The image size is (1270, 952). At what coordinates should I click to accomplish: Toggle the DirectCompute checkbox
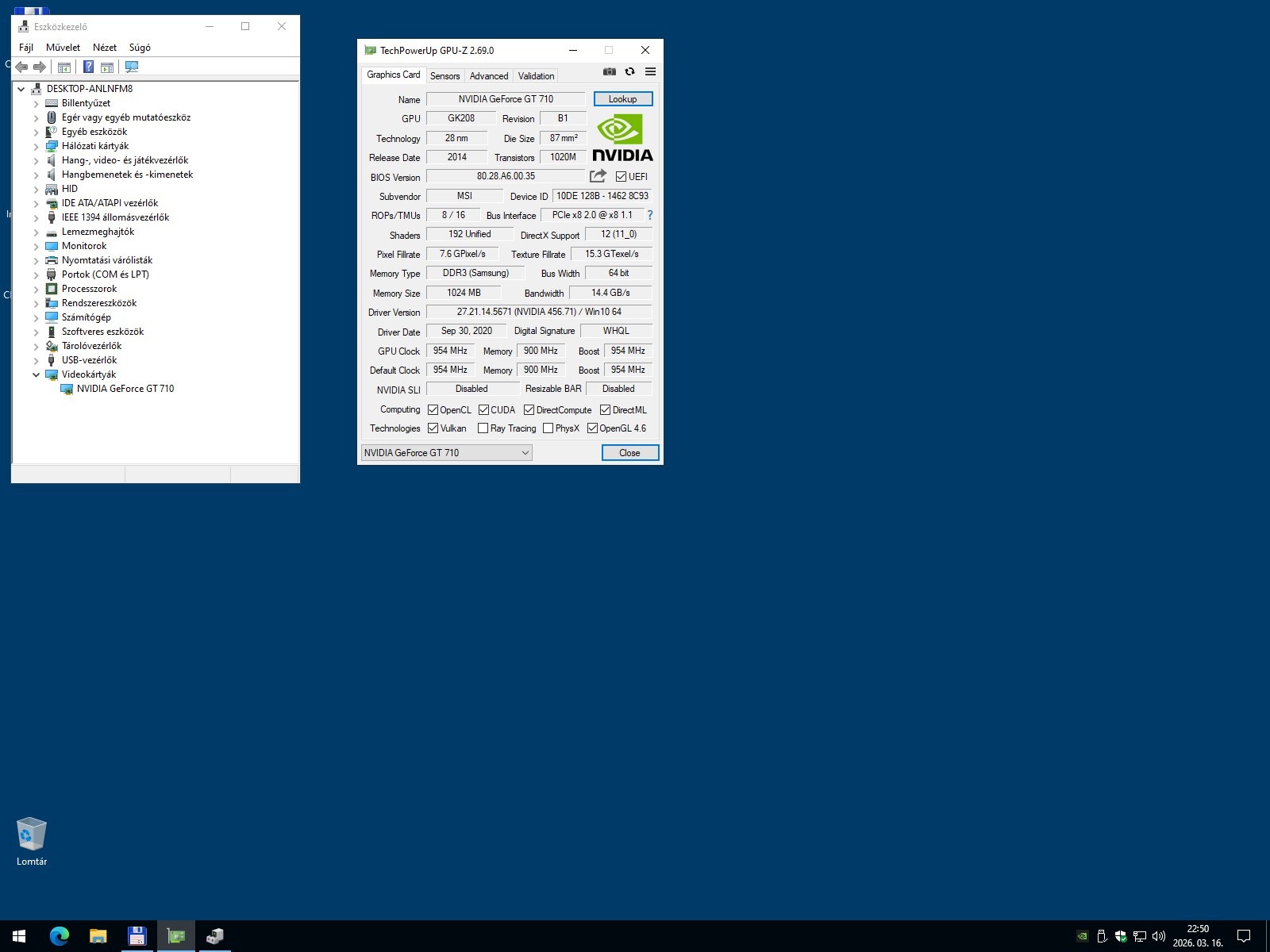529,410
